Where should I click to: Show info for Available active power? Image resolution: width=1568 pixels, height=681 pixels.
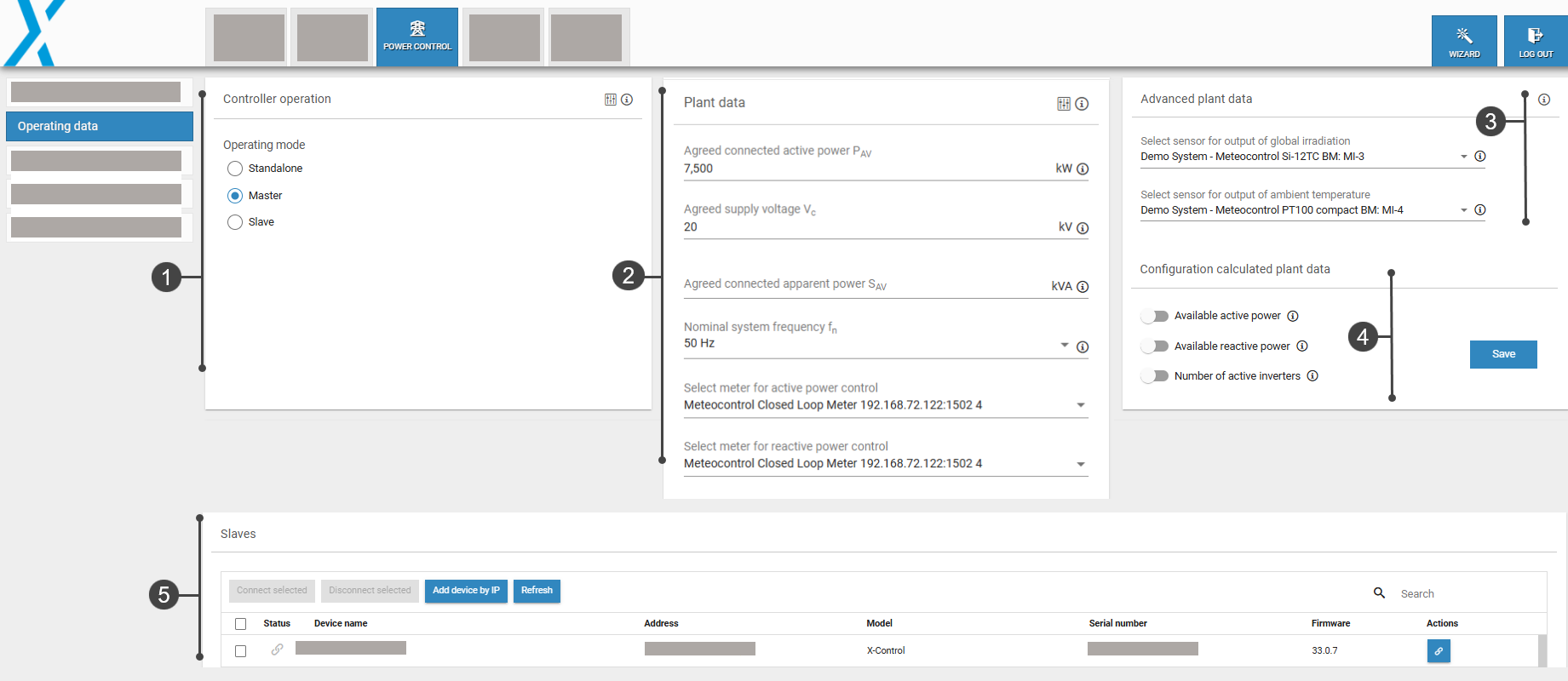1293,317
